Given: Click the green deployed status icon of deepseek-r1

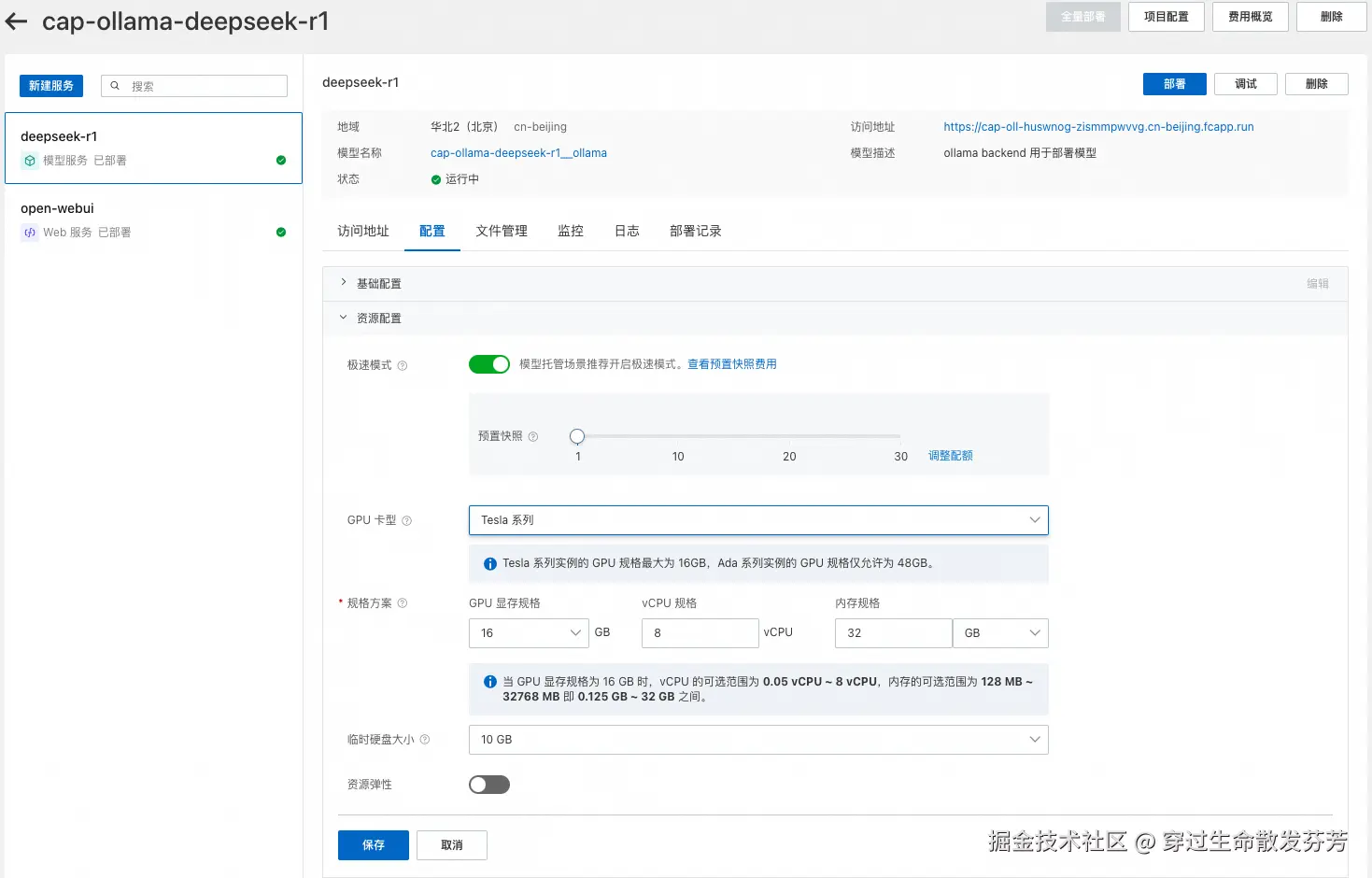Looking at the screenshot, I should point(281,161).
